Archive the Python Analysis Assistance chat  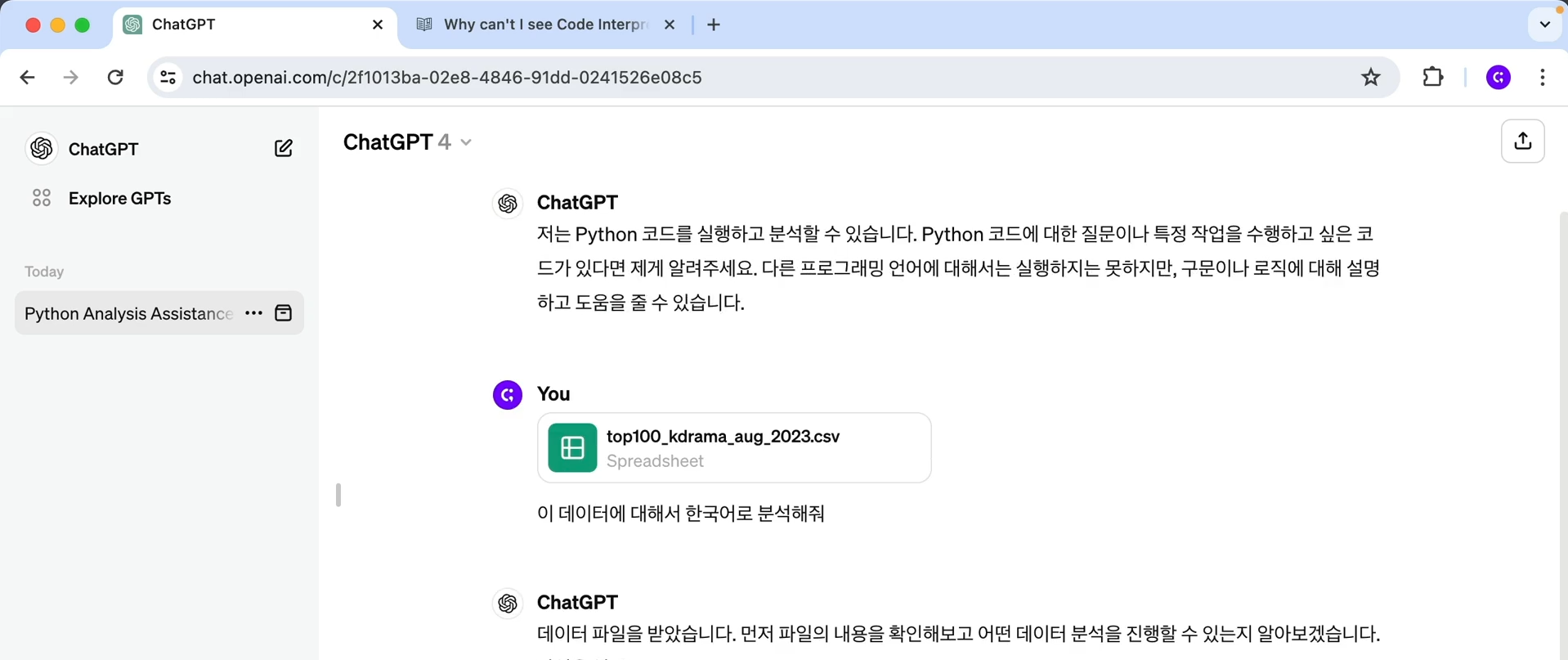(x=284, y=313)
